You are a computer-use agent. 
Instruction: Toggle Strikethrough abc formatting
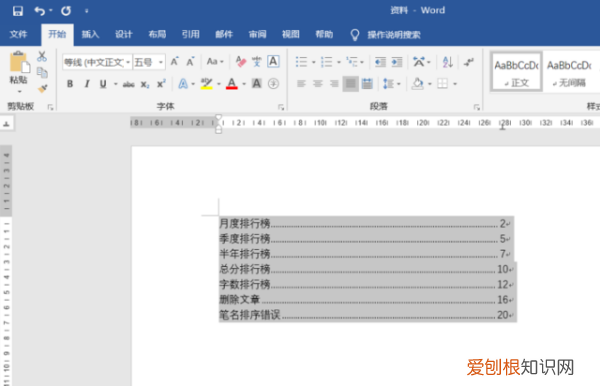click(x=128, y=84)
